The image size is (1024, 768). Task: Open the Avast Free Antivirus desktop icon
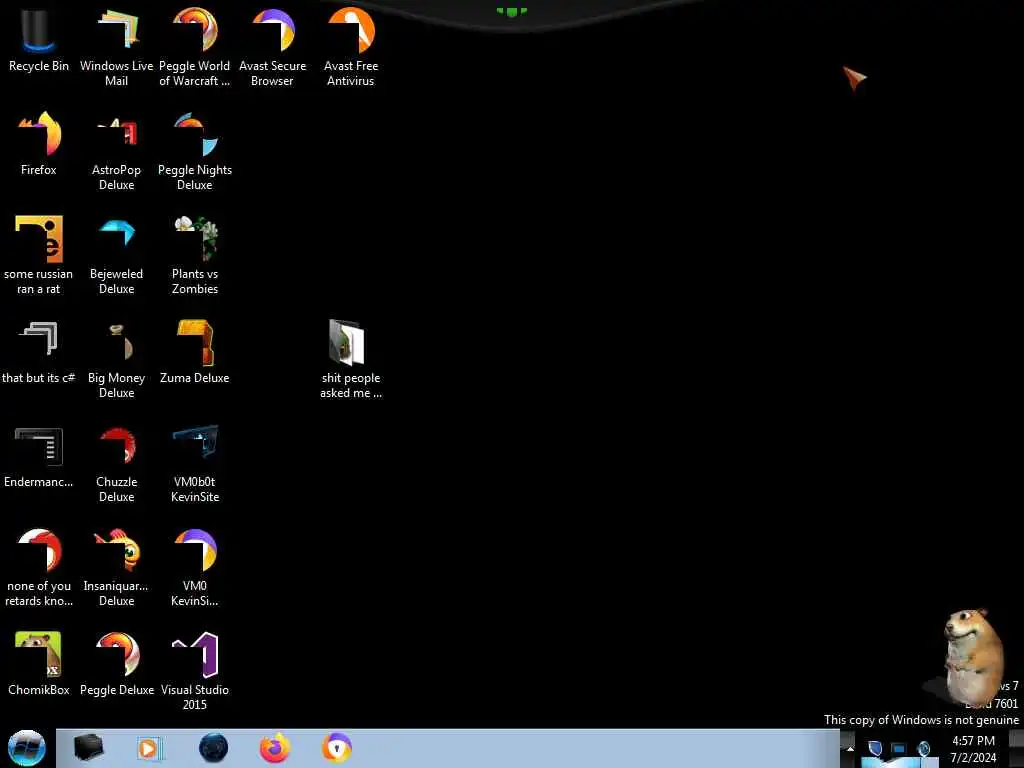click(x=351, y=47)
